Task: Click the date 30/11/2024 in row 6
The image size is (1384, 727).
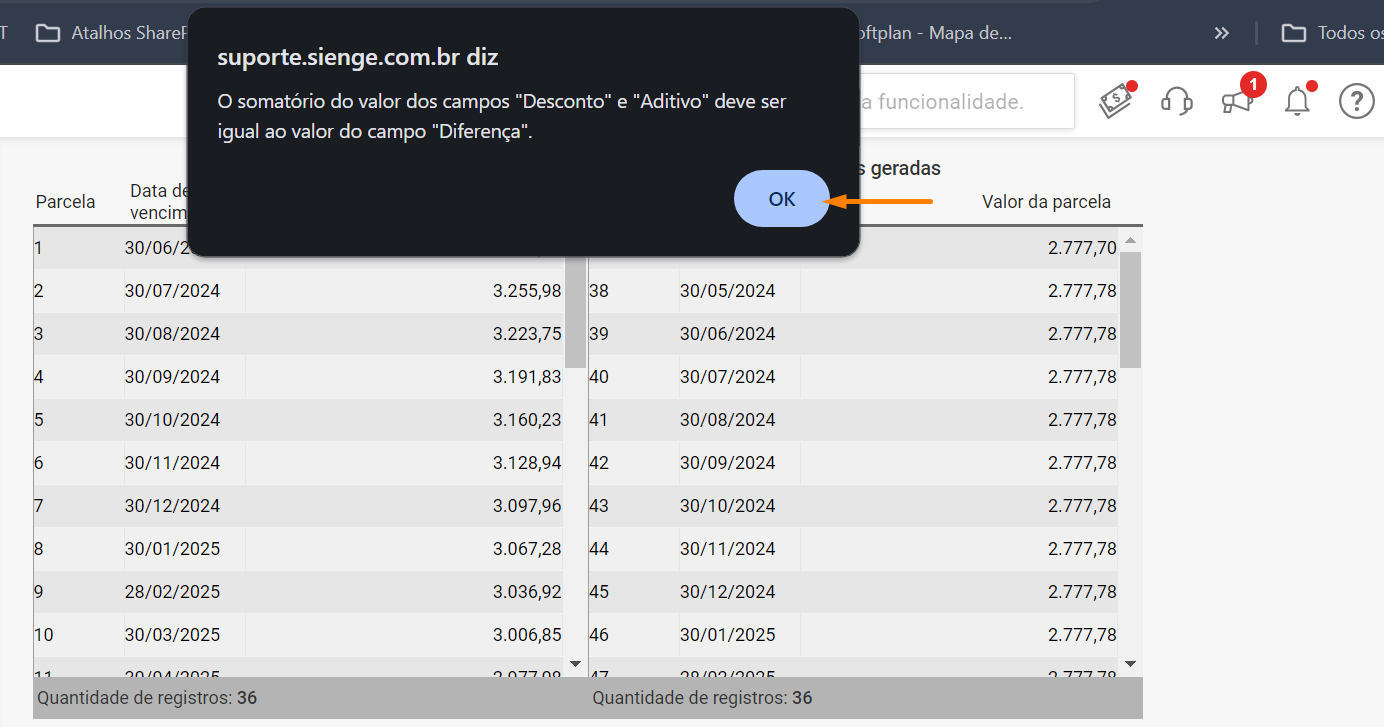Action: (172, 463)
